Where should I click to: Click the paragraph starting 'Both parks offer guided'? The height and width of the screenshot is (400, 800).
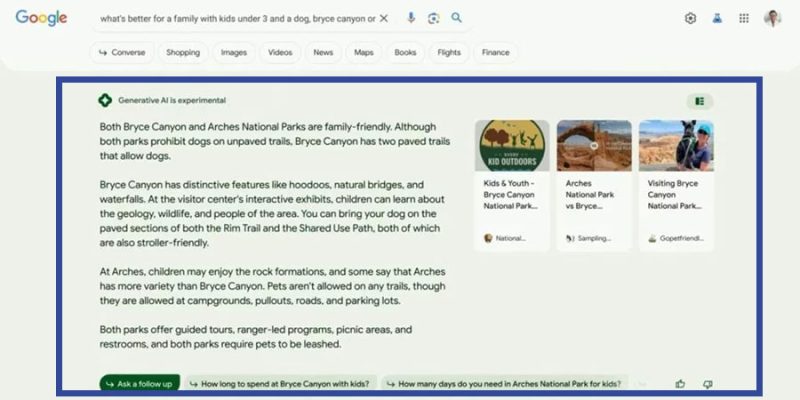click(x=256, y=337)
